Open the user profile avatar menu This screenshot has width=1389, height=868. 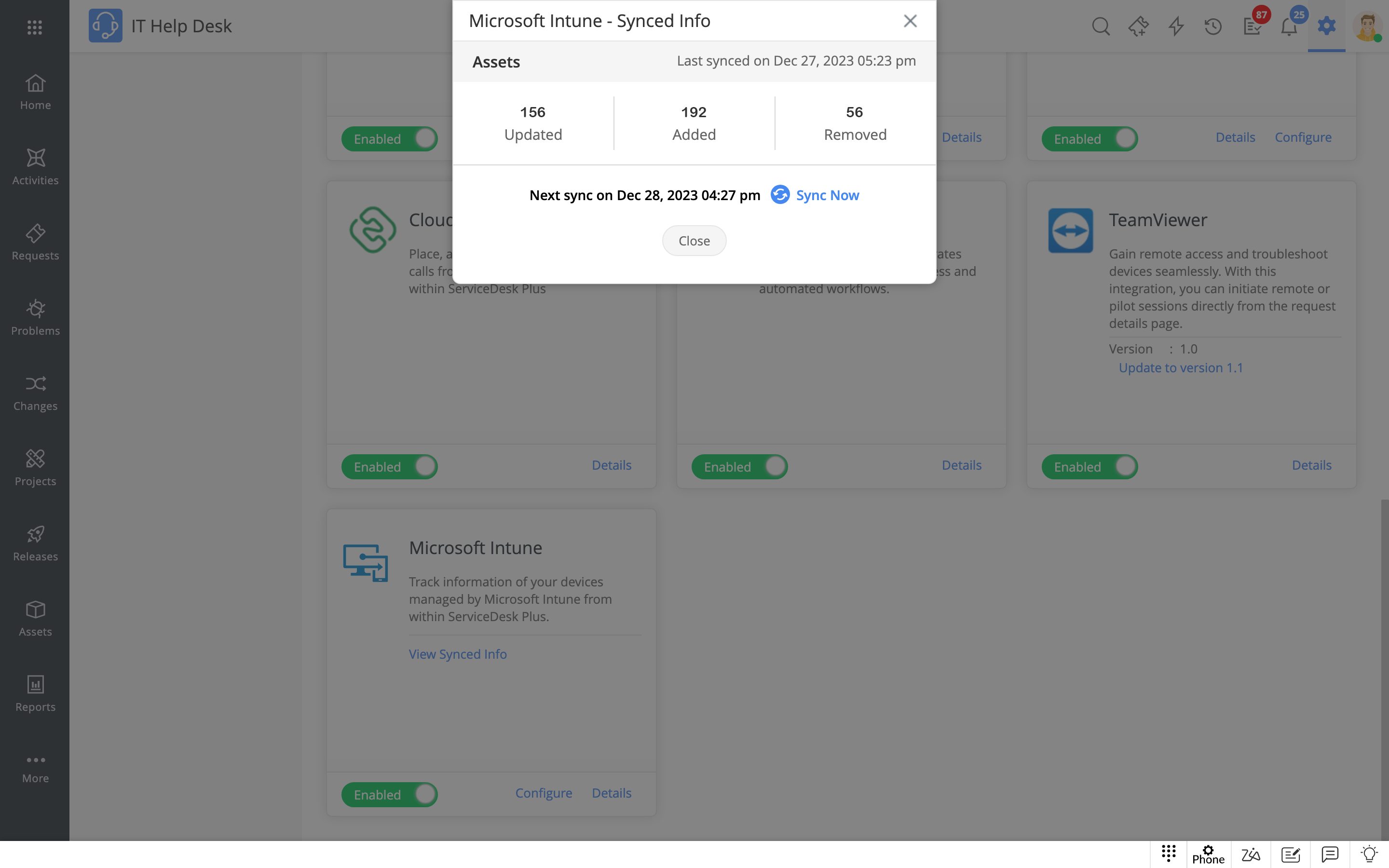(x=1367, y=27)
